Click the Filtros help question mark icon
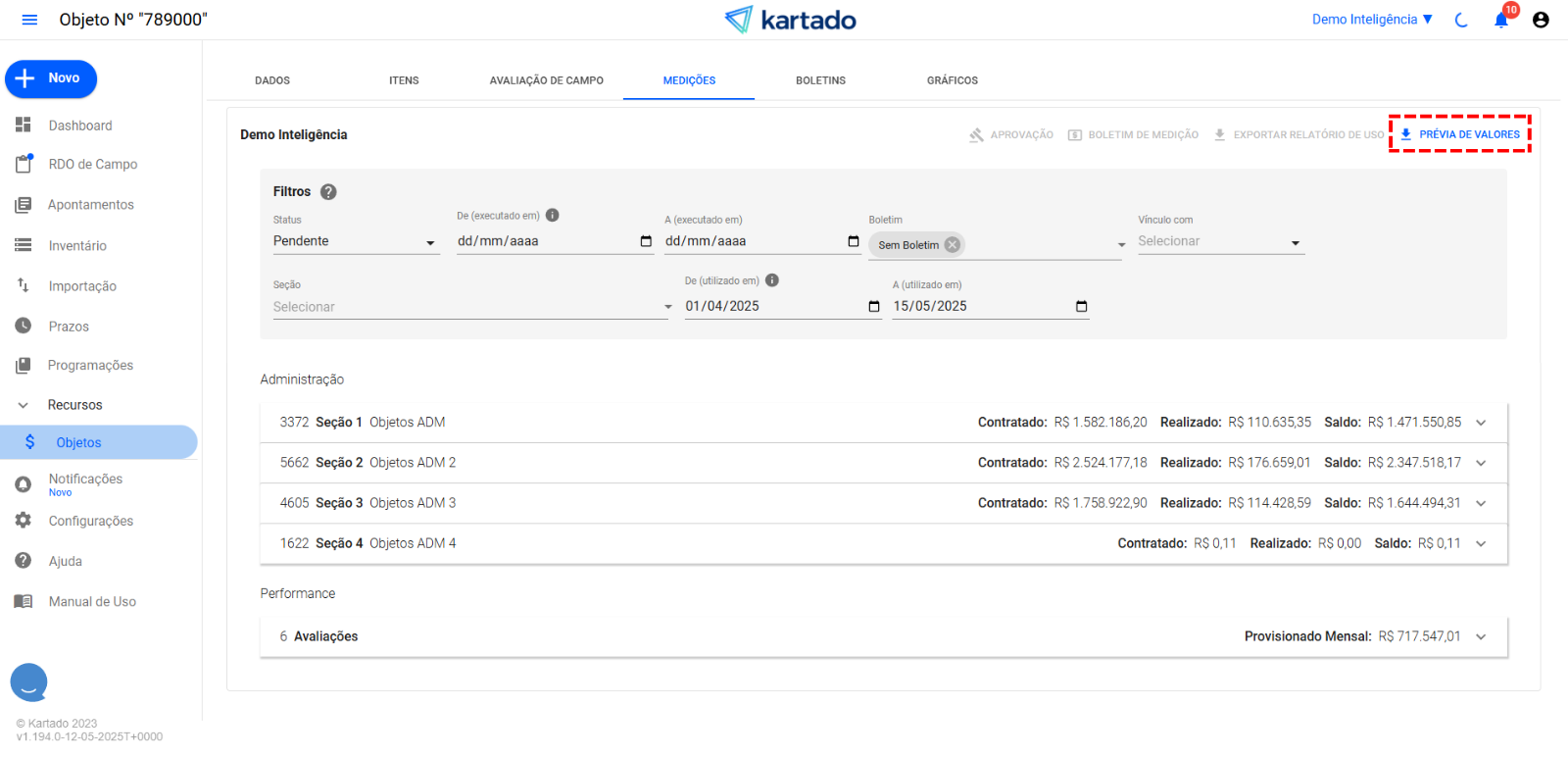The image size is (1568, 757). pos(328,192)
